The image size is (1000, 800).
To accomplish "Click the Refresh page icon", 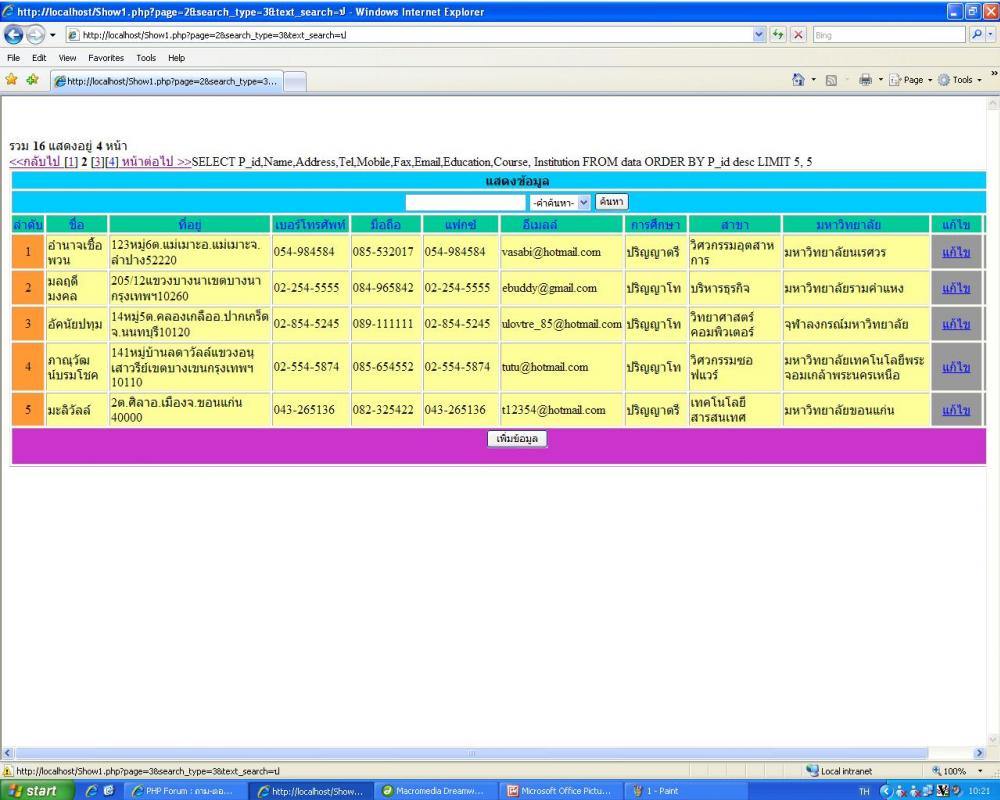I will point(774,34).
